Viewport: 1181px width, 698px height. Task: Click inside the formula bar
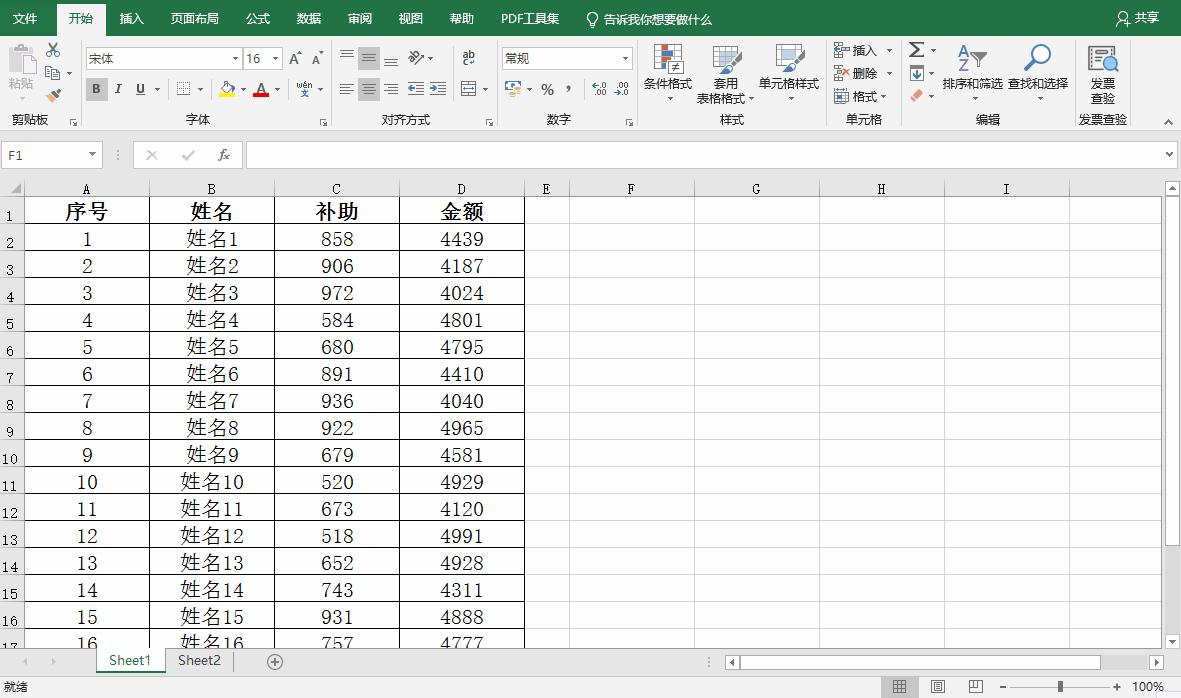pyautogui.click(x=600, y=155)
